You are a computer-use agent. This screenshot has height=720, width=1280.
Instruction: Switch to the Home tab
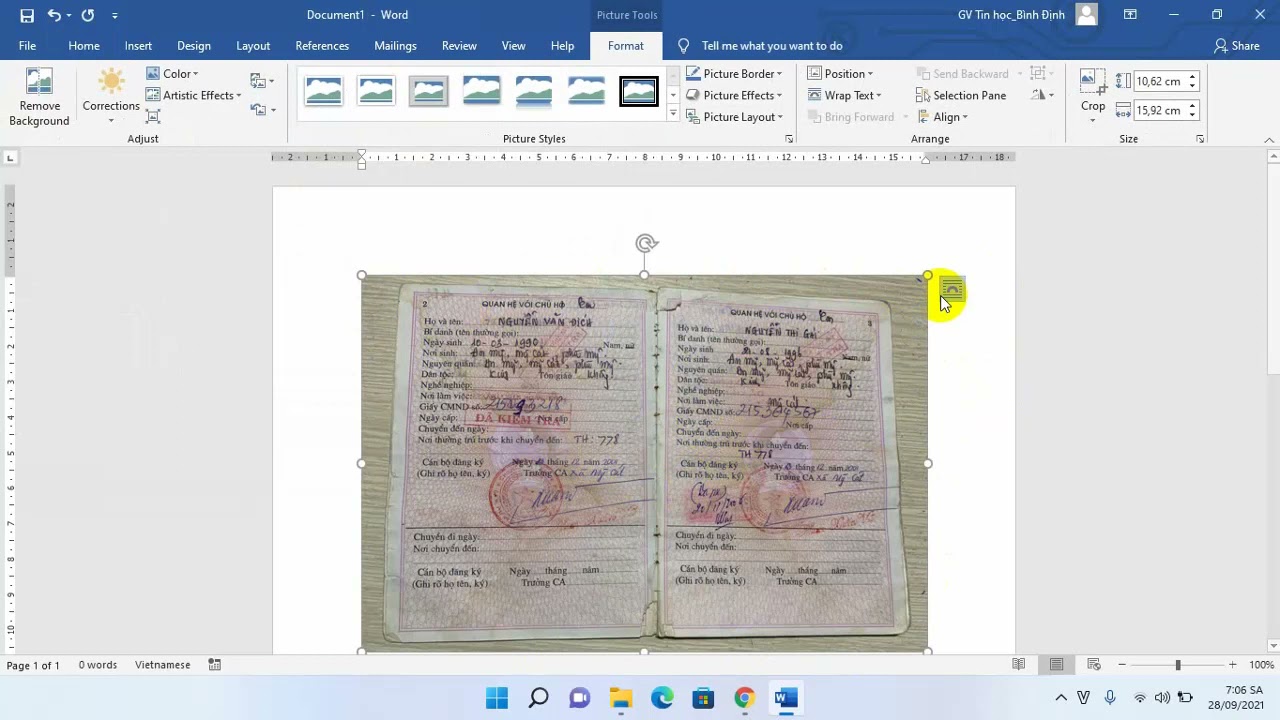coord(84,46)
